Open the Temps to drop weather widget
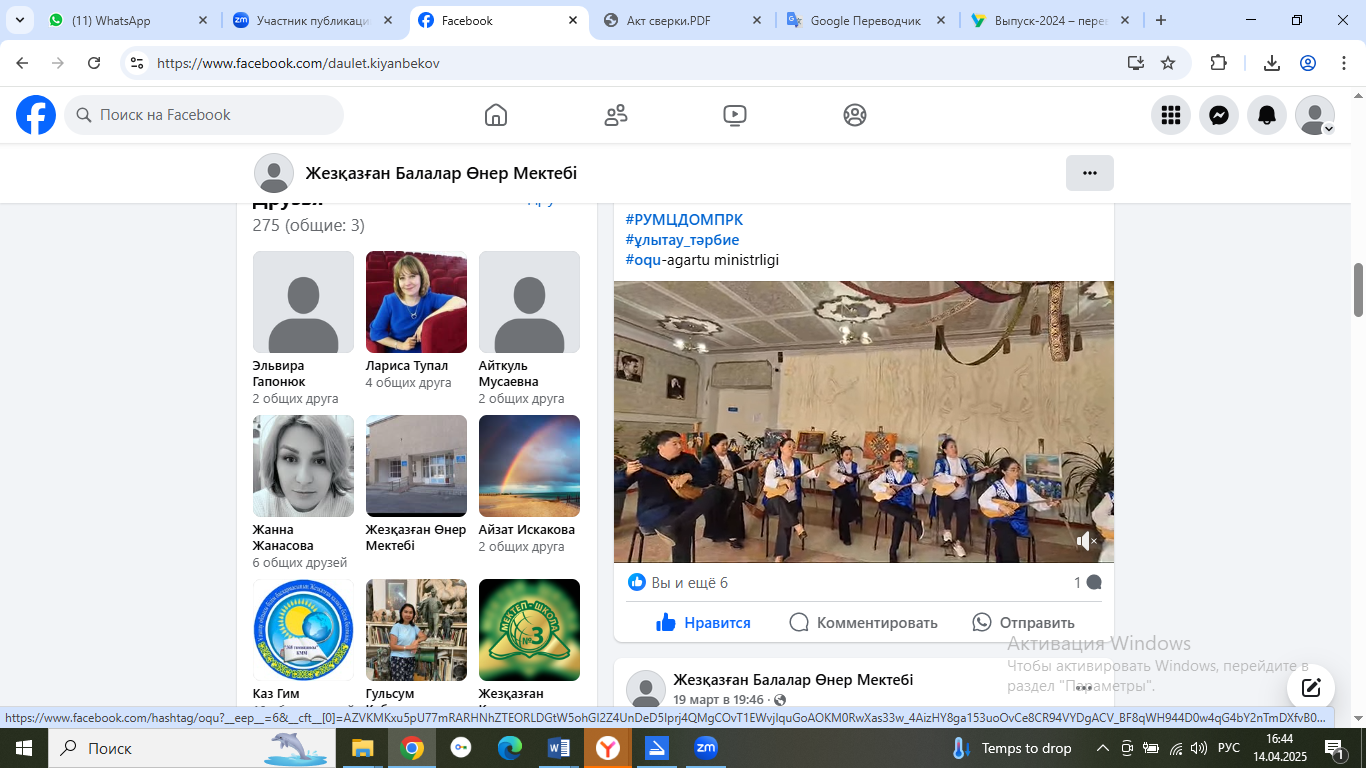The width and height of the screenshot is (1366, 768). [x=1010, y=748]
